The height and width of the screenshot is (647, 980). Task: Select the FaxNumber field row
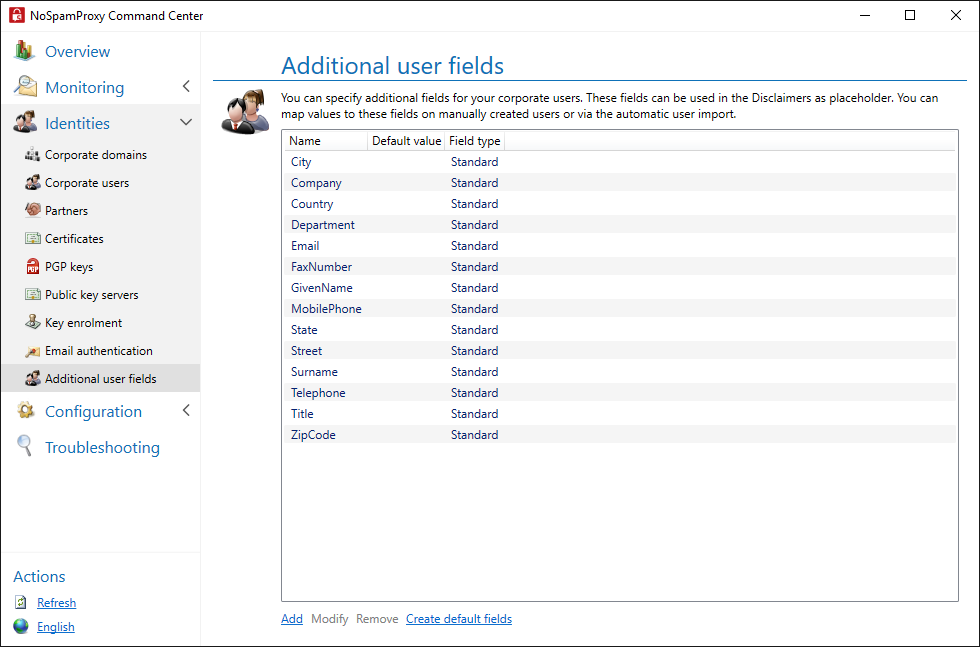(620, 267)
